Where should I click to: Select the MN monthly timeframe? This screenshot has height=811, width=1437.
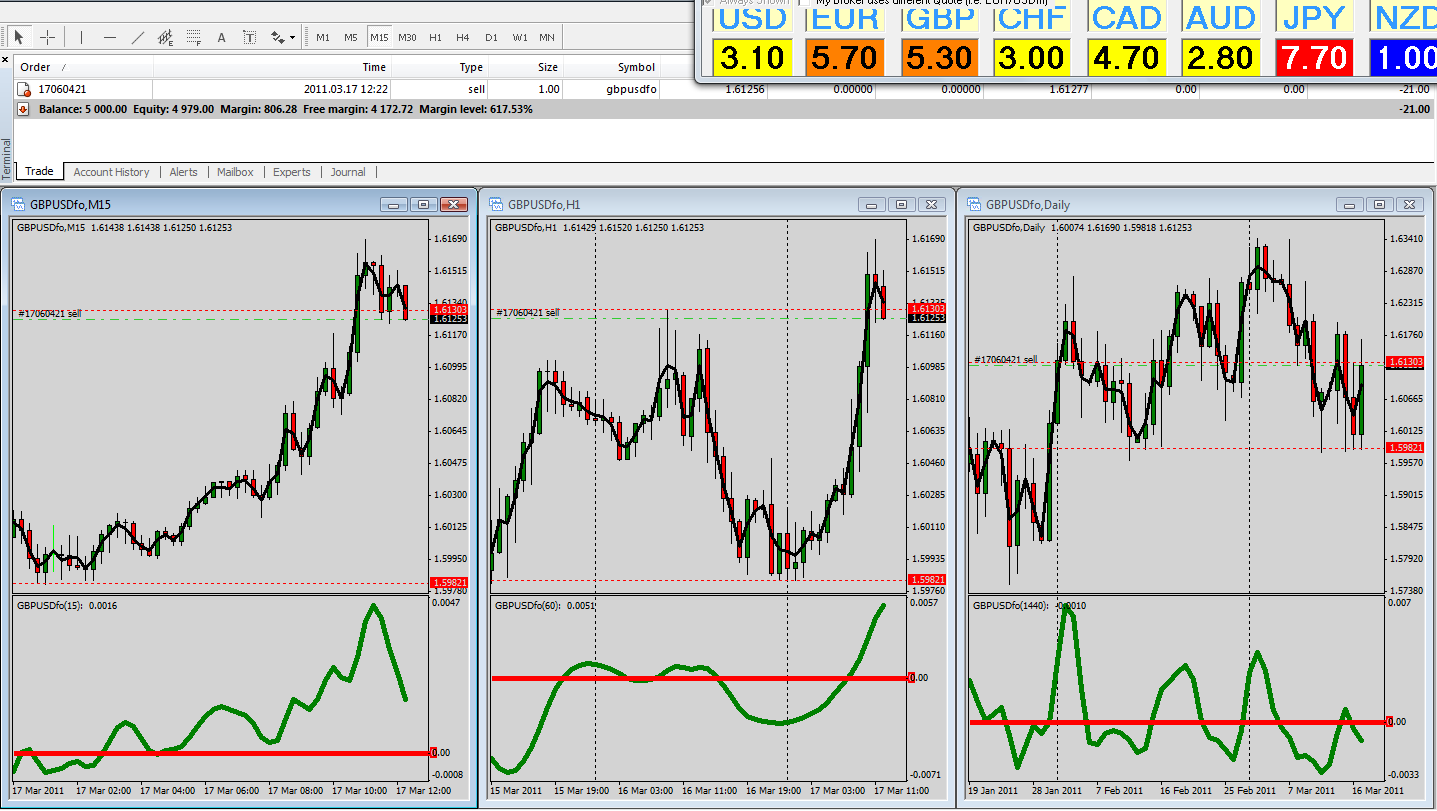click(x=547, y=37)
